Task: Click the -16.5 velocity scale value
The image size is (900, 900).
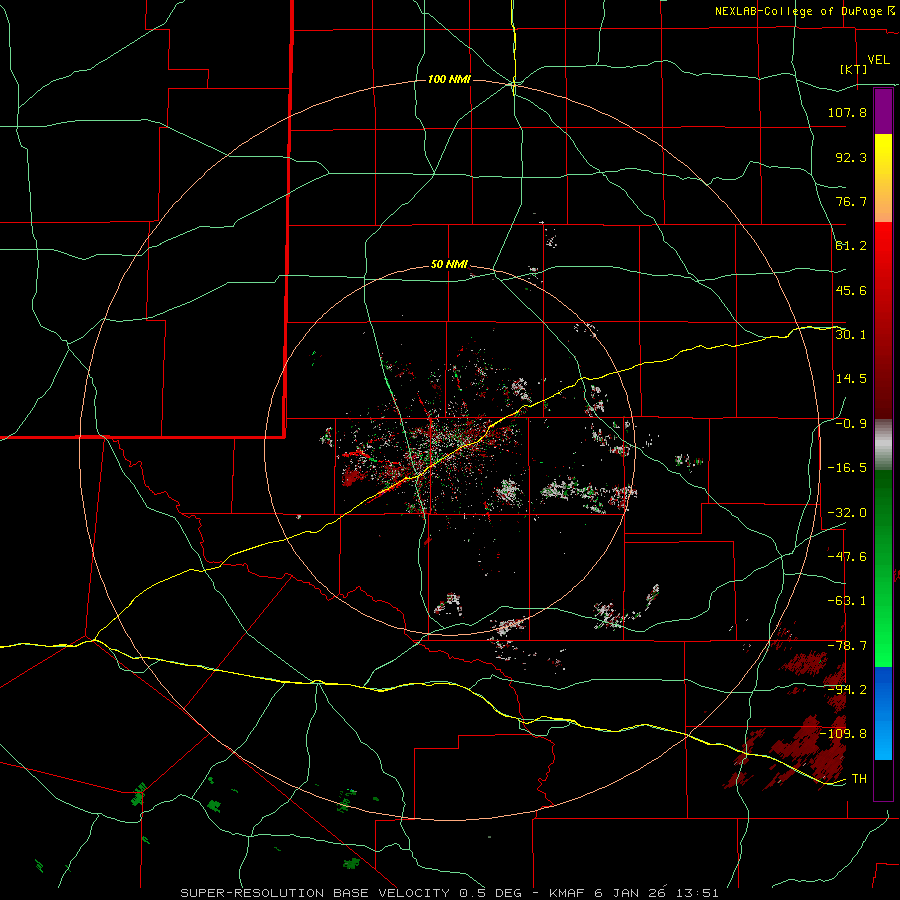Action: (847, 468)
